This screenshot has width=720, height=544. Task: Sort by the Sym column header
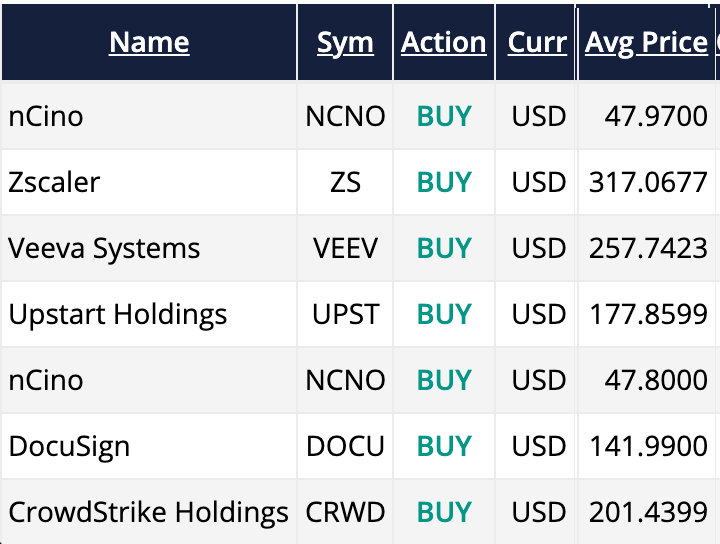345,42
